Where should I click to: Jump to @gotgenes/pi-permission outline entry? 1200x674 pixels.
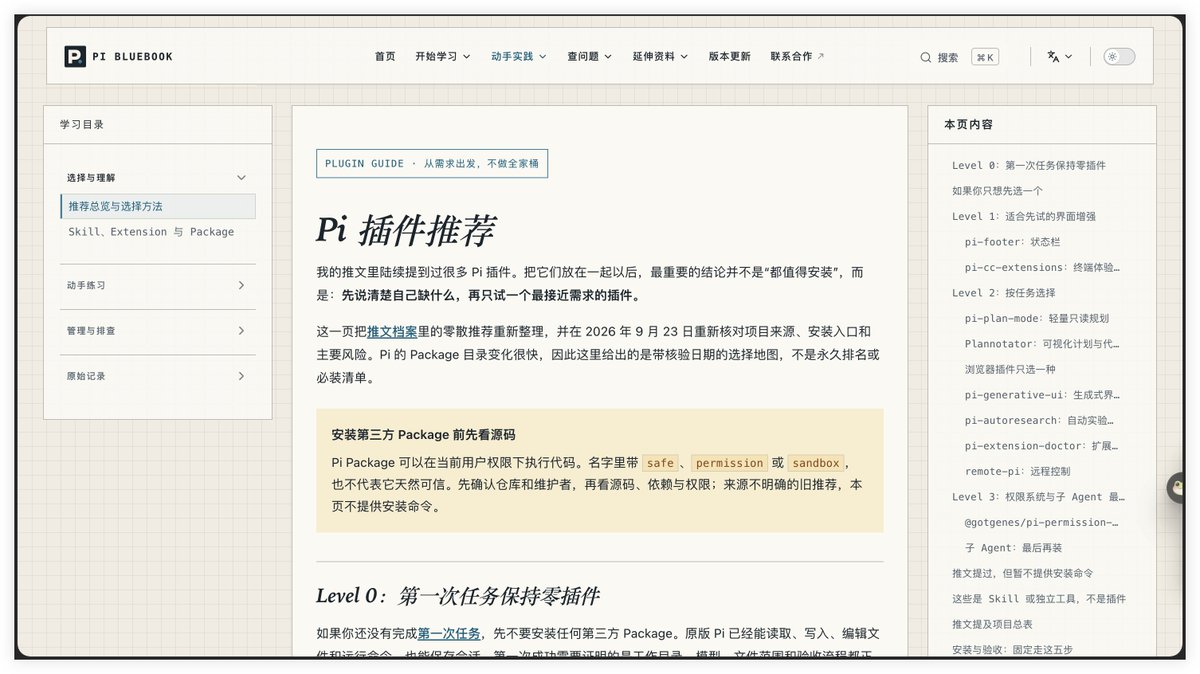[x=1041, y=522]
